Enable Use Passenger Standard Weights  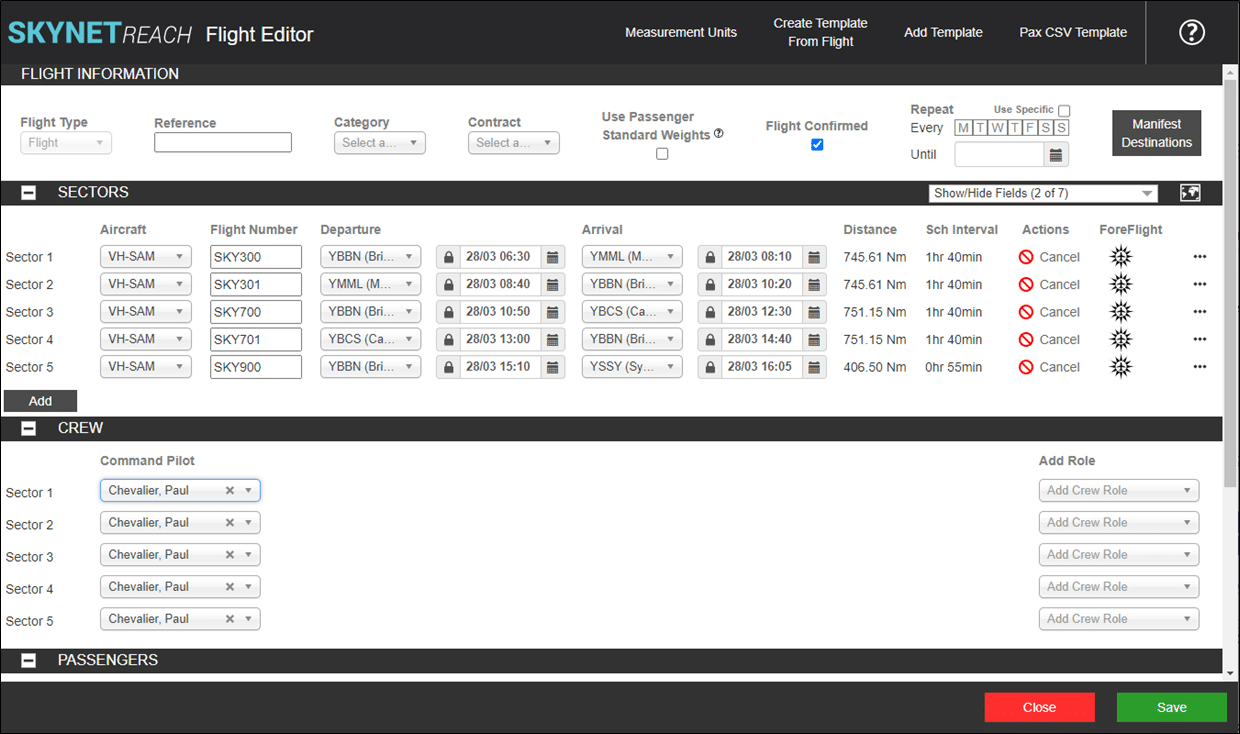click(662, 154)
